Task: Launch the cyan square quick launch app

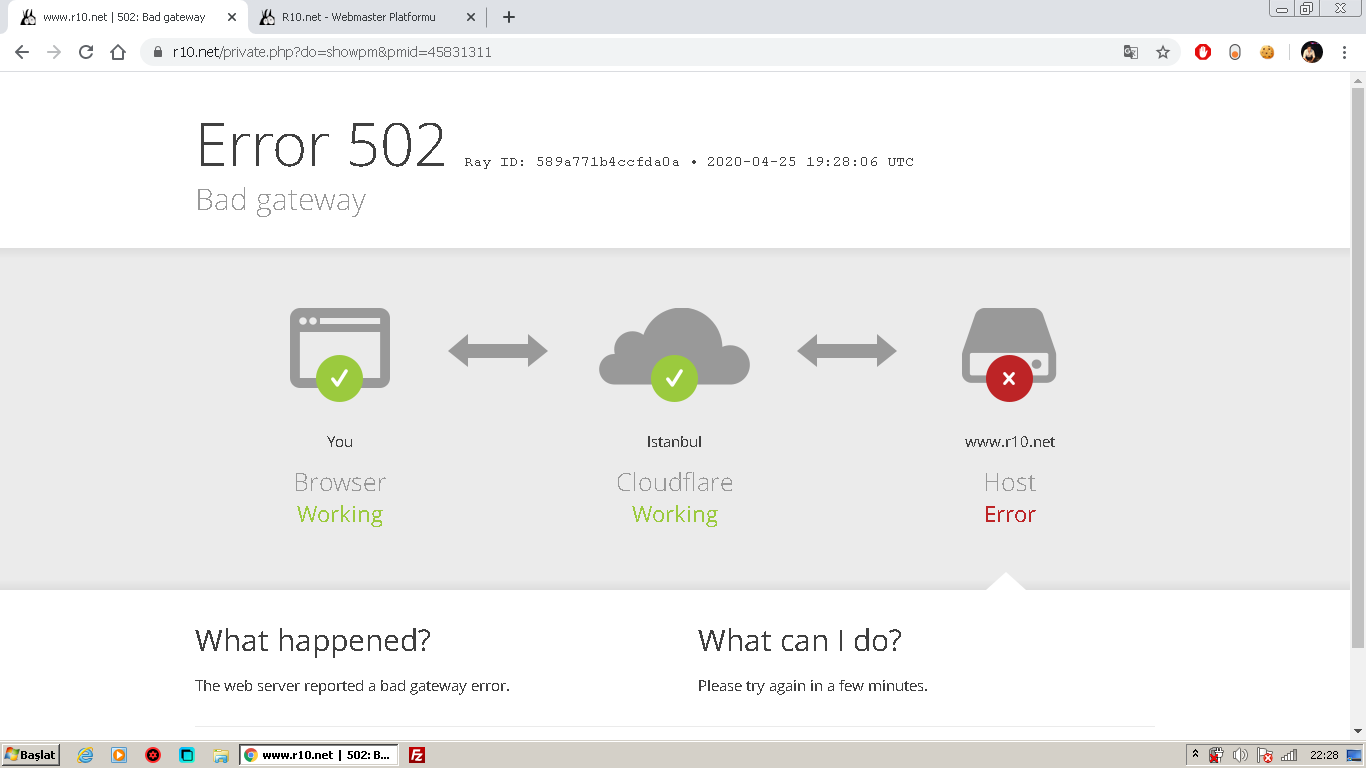Action: pos(186,755)
